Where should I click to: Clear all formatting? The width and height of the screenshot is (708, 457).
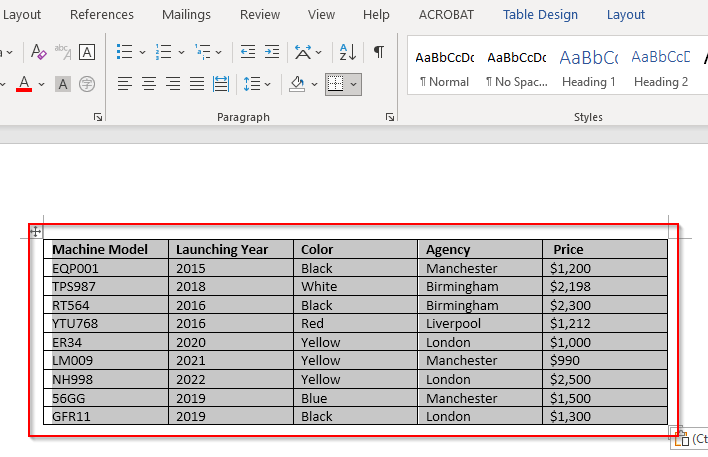(38, 52)
